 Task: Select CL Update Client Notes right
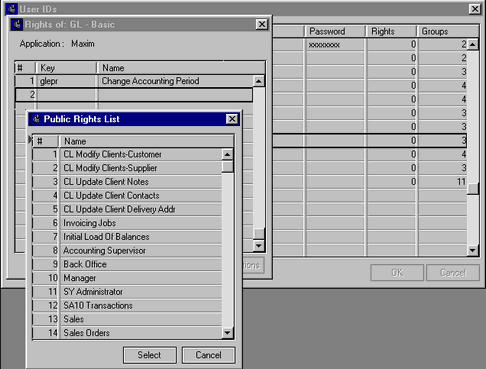coord(127,182)
